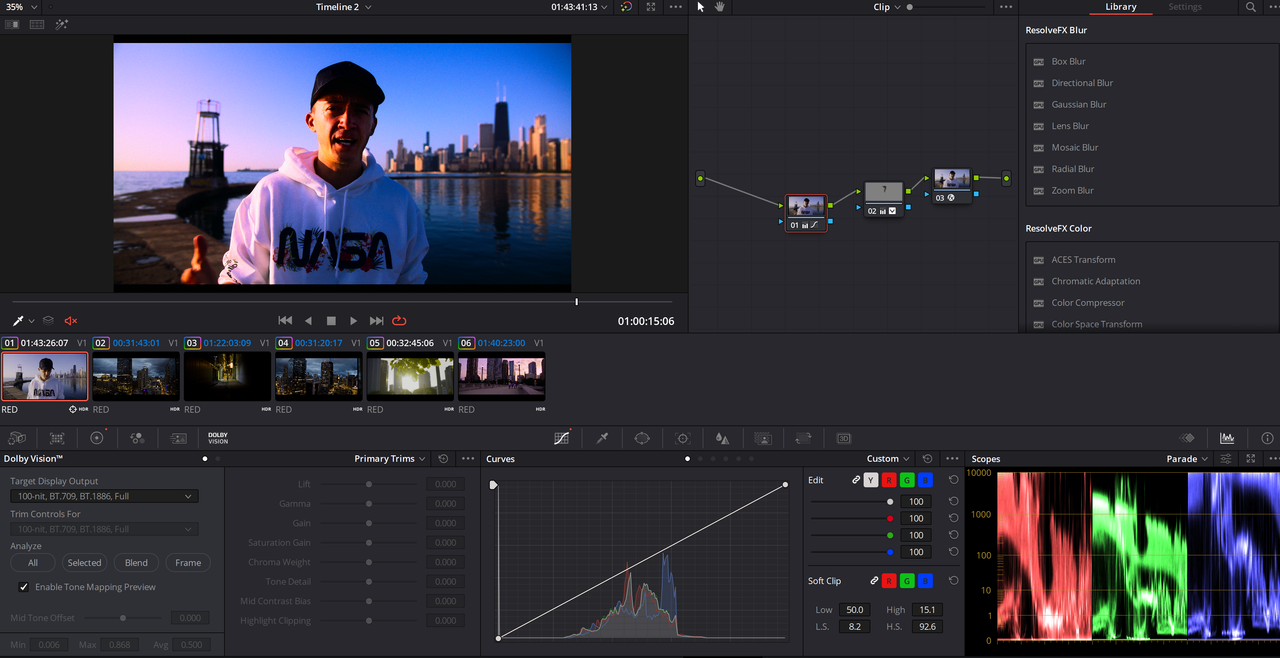The image size is (1280, 658).
Task: Click the Analyze Blend button
Action: point(136,563)
